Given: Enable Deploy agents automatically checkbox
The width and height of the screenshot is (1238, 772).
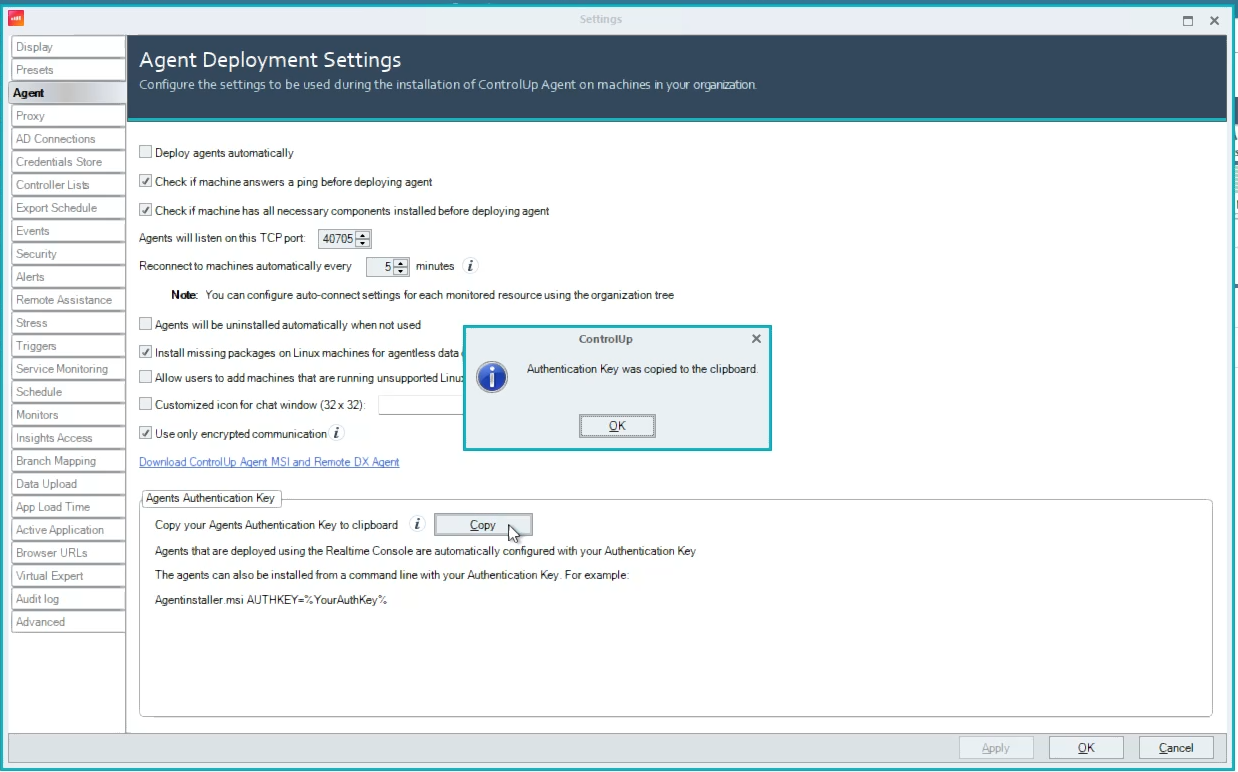Looking at the screenshot, I should 146,153.
